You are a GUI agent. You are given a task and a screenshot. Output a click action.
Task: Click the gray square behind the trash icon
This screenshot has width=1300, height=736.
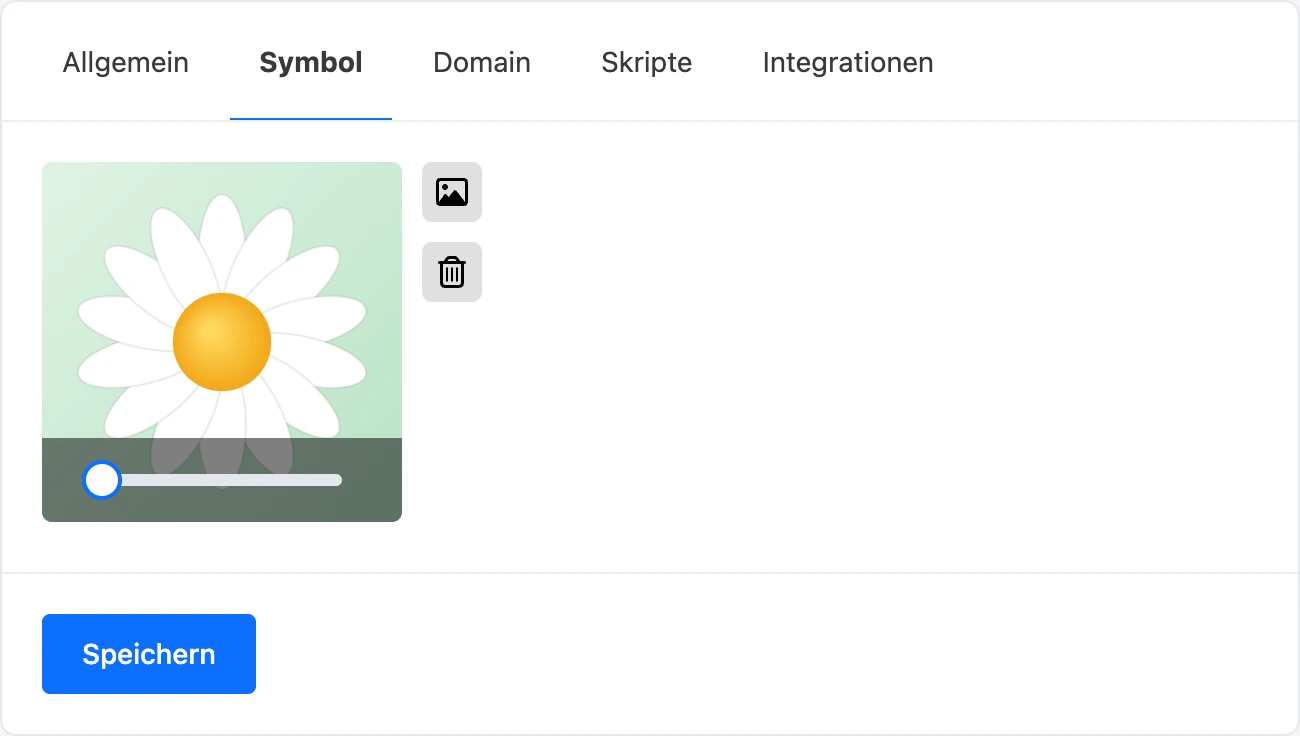coord(452,272)
